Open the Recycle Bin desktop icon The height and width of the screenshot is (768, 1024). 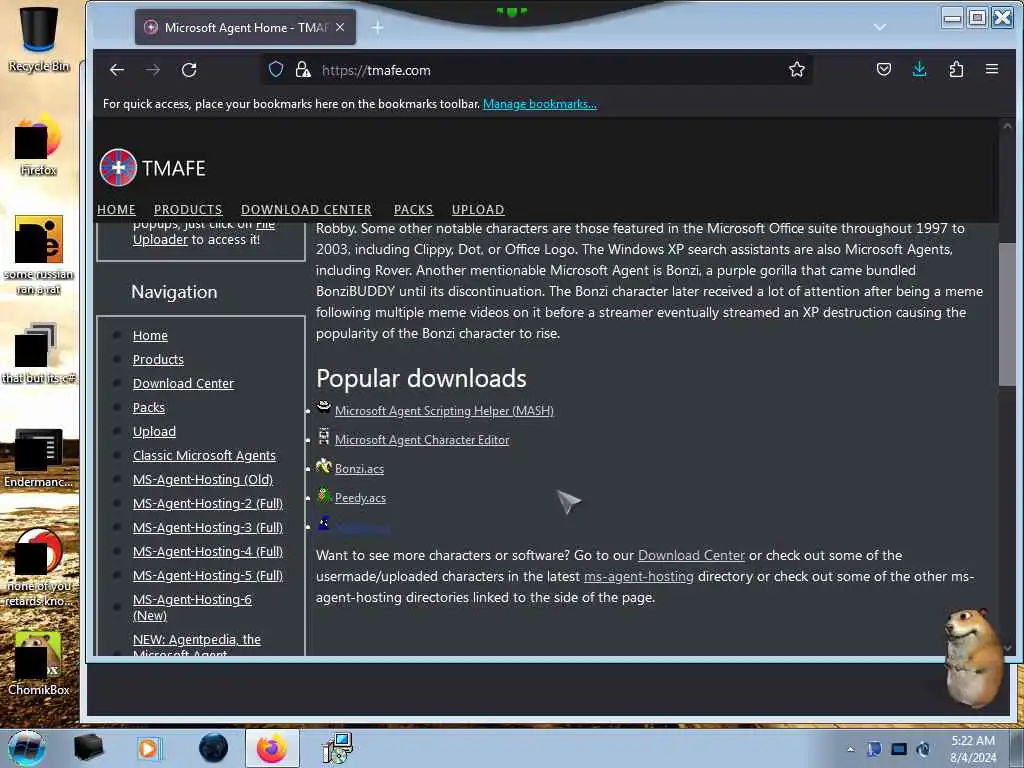coord(39,39)
